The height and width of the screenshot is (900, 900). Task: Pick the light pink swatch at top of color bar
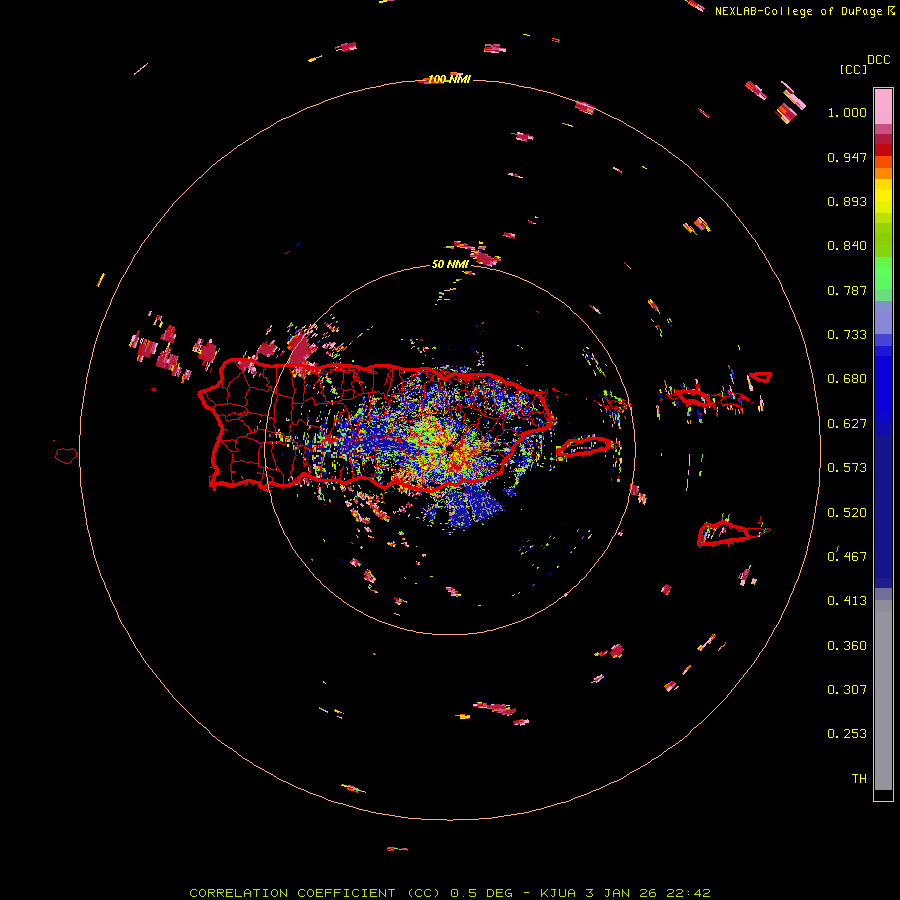[x=883, y=106]
